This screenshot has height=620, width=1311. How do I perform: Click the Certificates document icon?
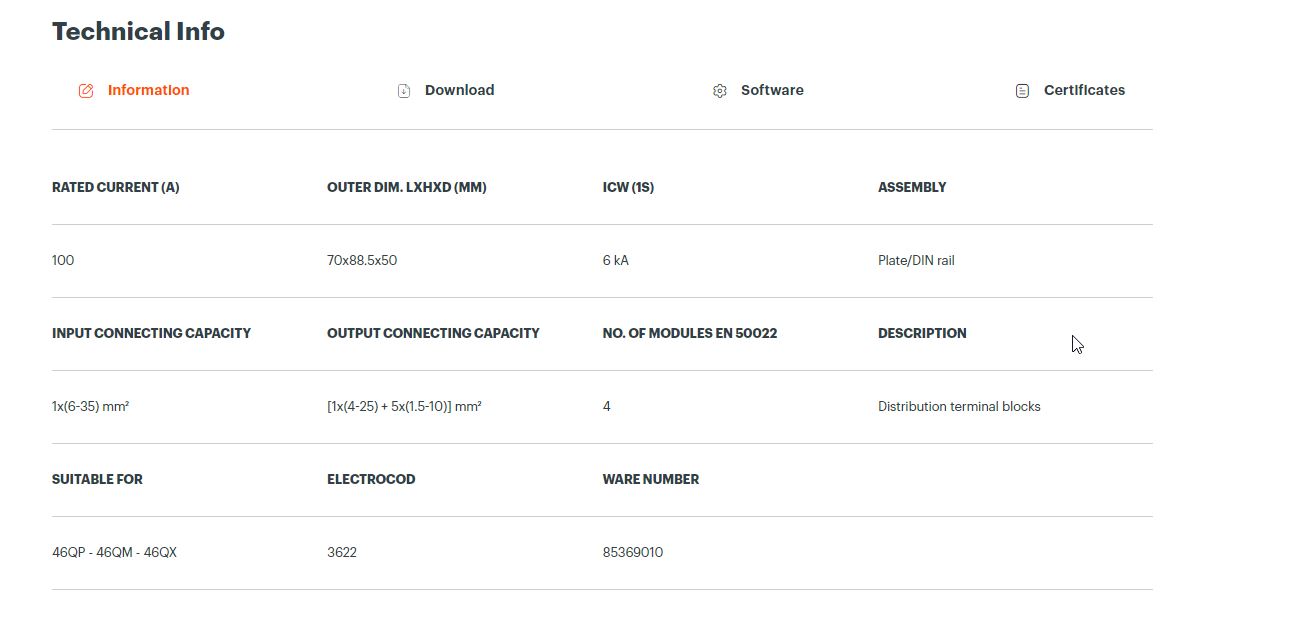(x=1022, y=91)
